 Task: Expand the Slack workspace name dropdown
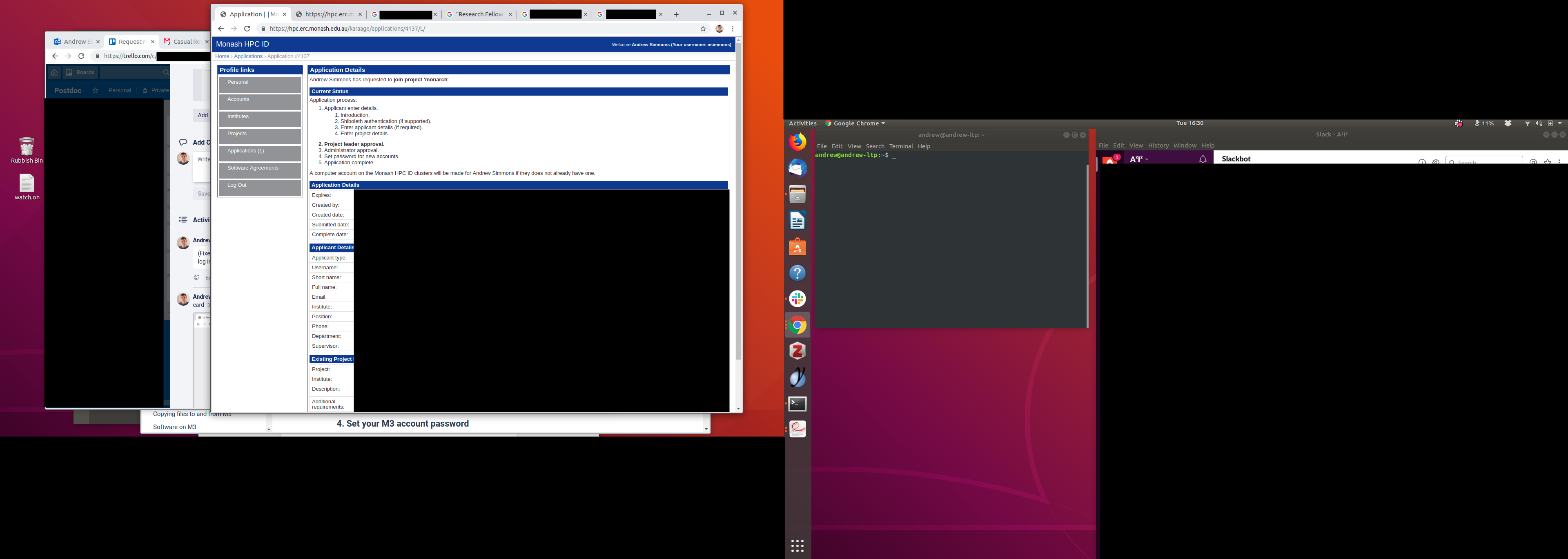(x=1138, y=159)
